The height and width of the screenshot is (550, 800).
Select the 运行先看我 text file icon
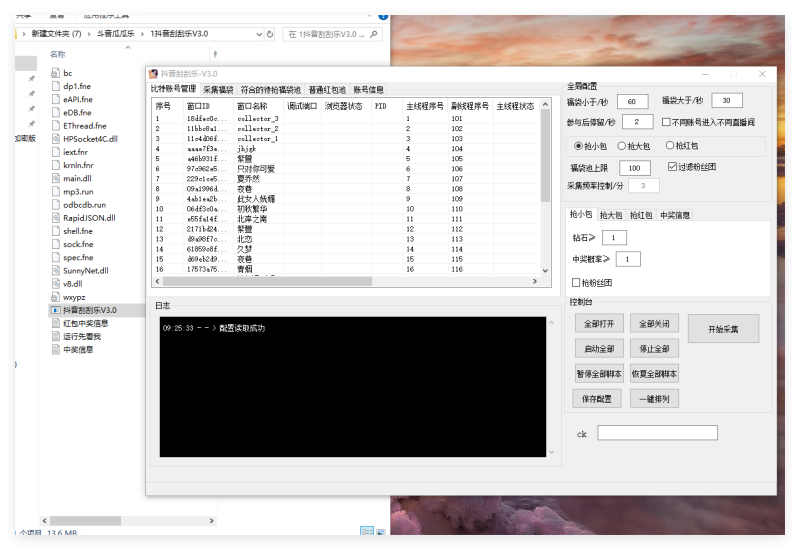pyautogui.click(x=56, y=337)
